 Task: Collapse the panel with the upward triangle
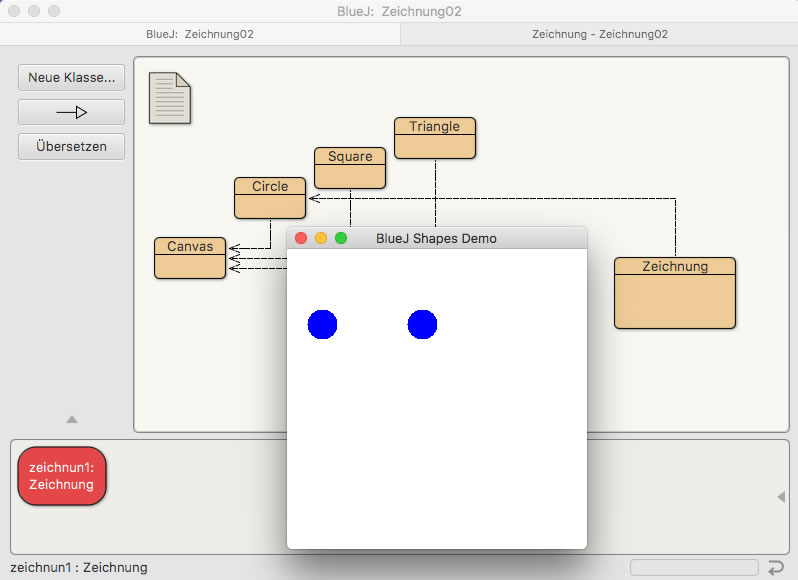click(x=71, y=419)
